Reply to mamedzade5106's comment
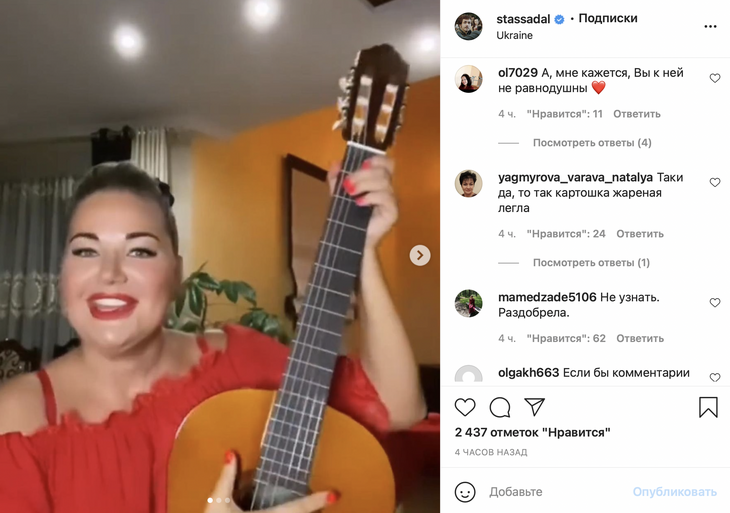Viewport: 730px width, 513px height. pos(640,338)
